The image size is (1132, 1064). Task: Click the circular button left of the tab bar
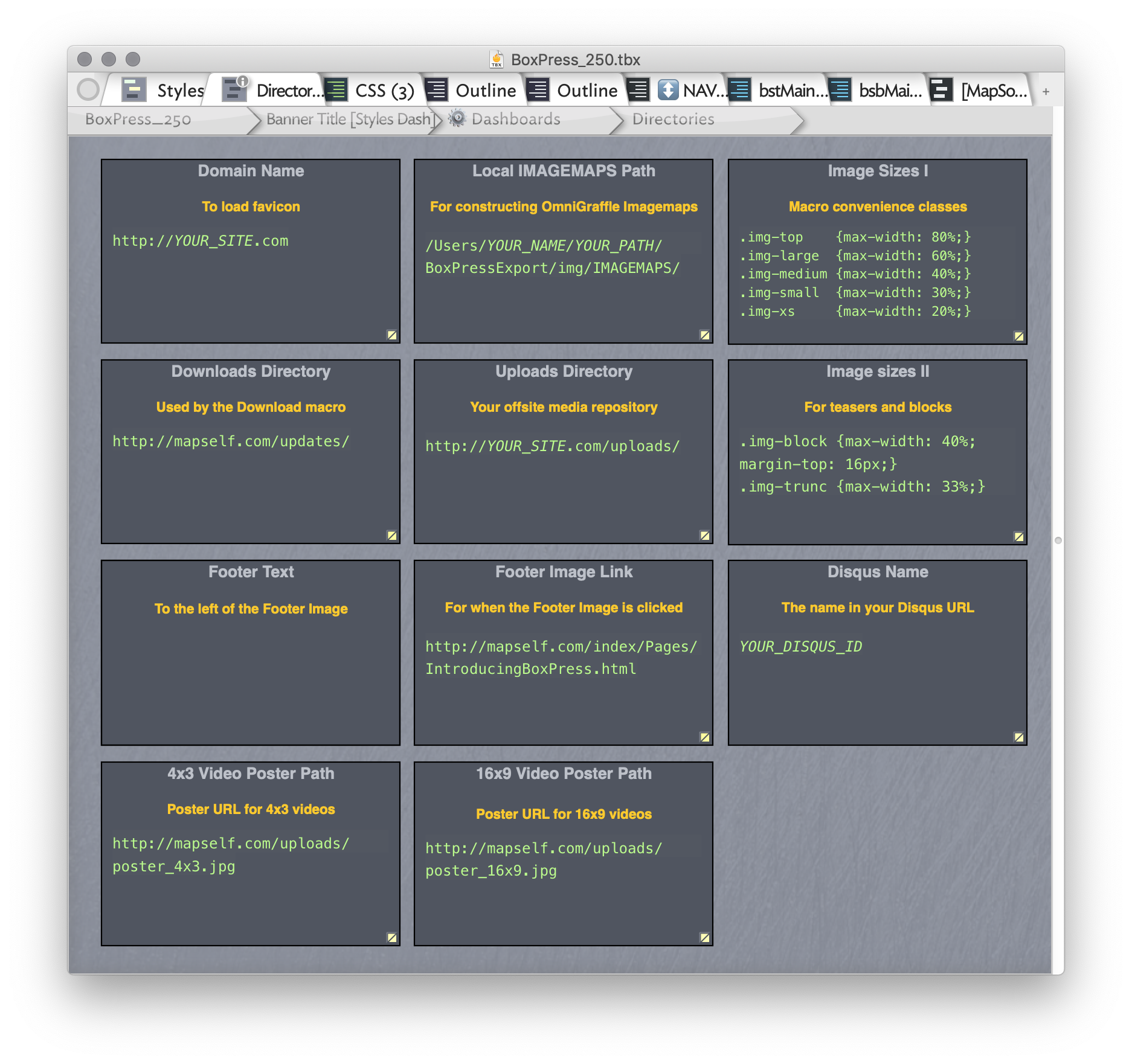(88, 89)
